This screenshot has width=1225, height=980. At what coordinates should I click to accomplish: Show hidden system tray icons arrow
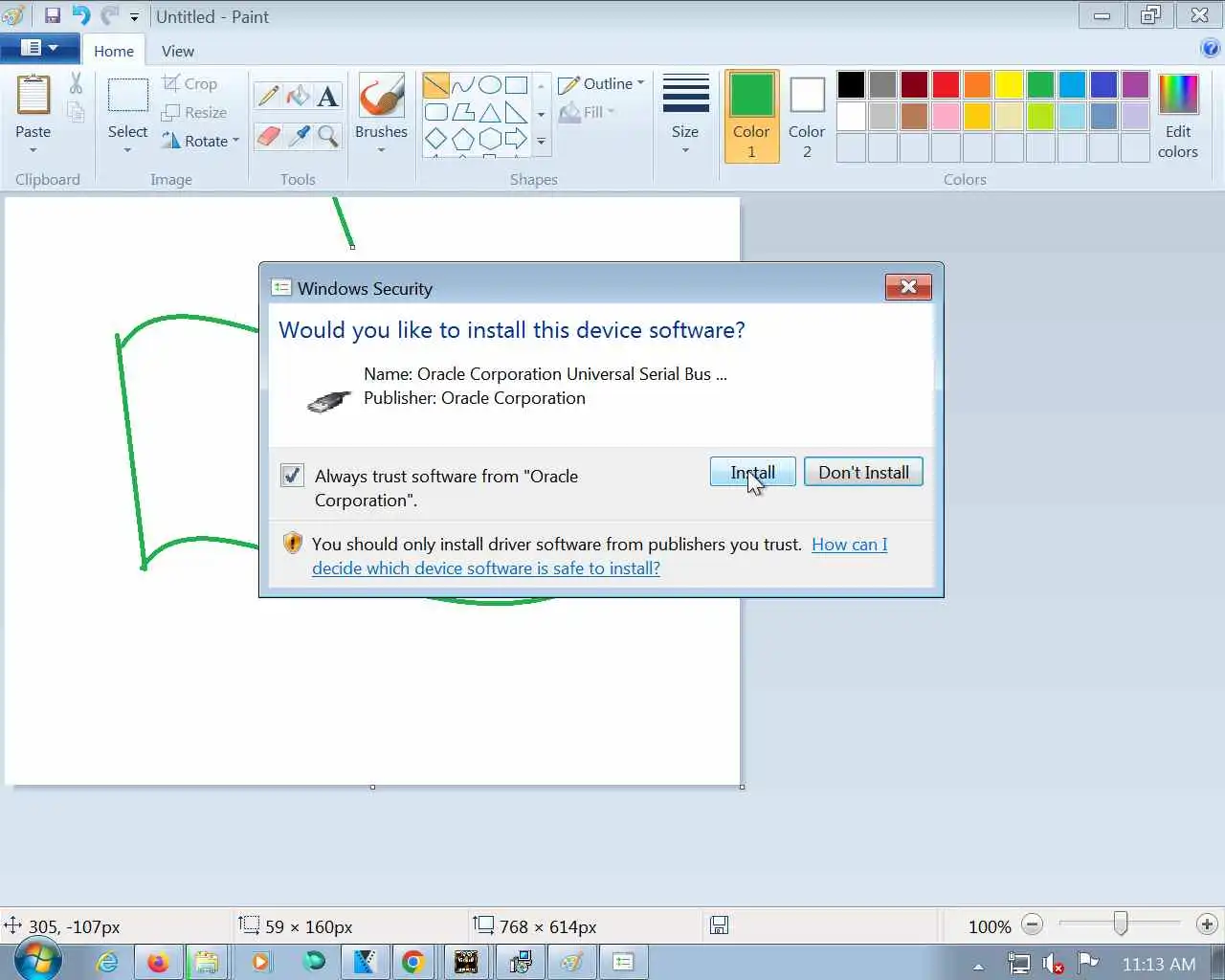point(978,966)
